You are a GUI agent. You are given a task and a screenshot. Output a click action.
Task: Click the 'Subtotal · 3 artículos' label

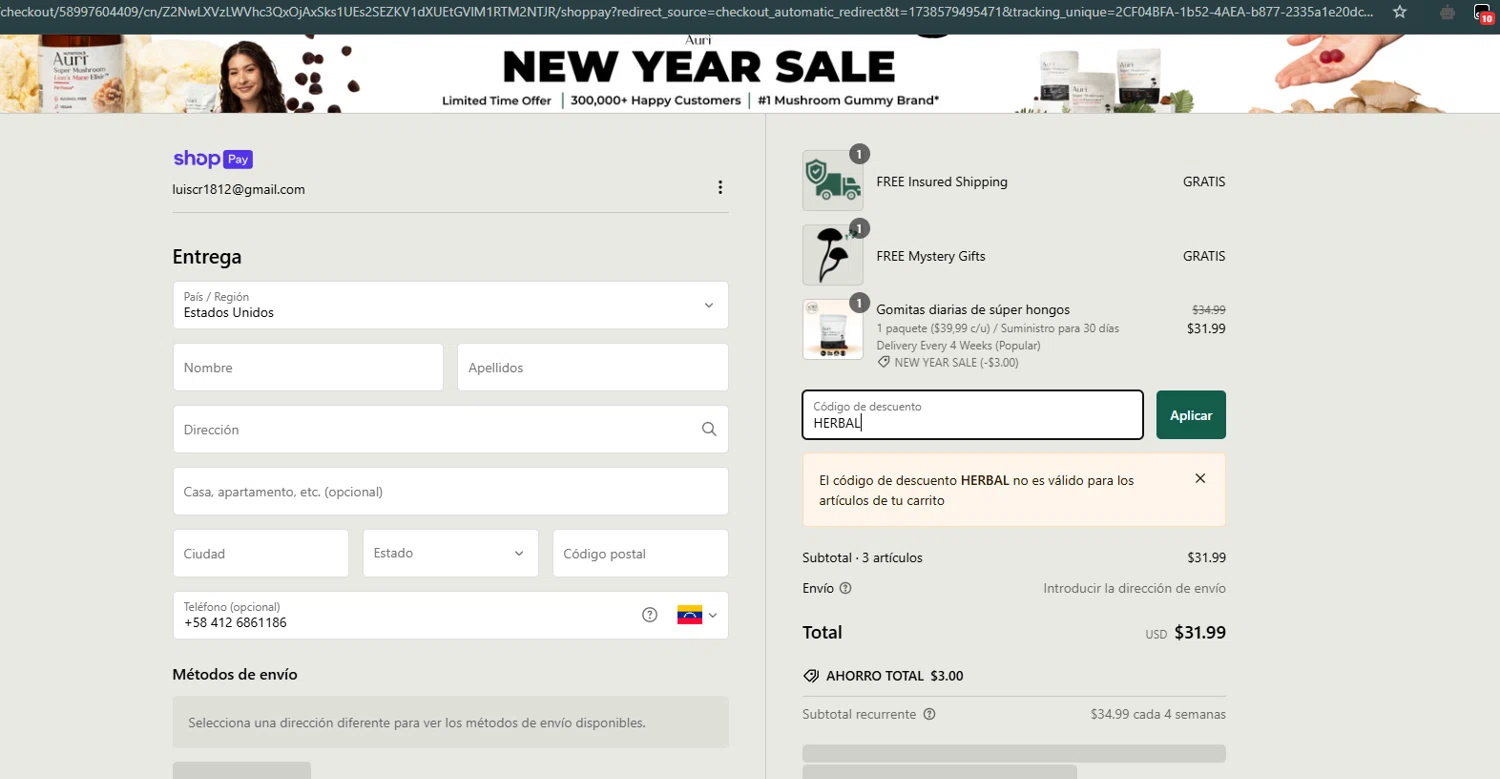862,558
